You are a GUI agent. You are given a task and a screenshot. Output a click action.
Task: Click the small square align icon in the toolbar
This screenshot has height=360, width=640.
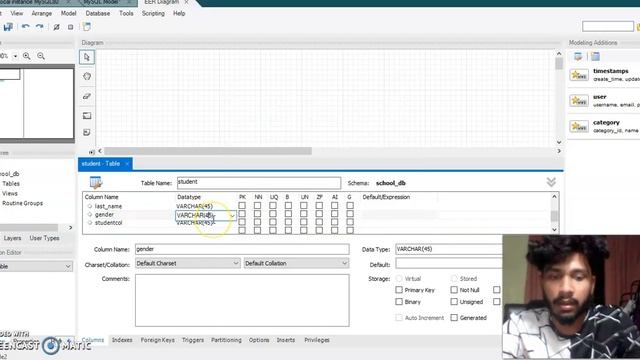(71, 27)
